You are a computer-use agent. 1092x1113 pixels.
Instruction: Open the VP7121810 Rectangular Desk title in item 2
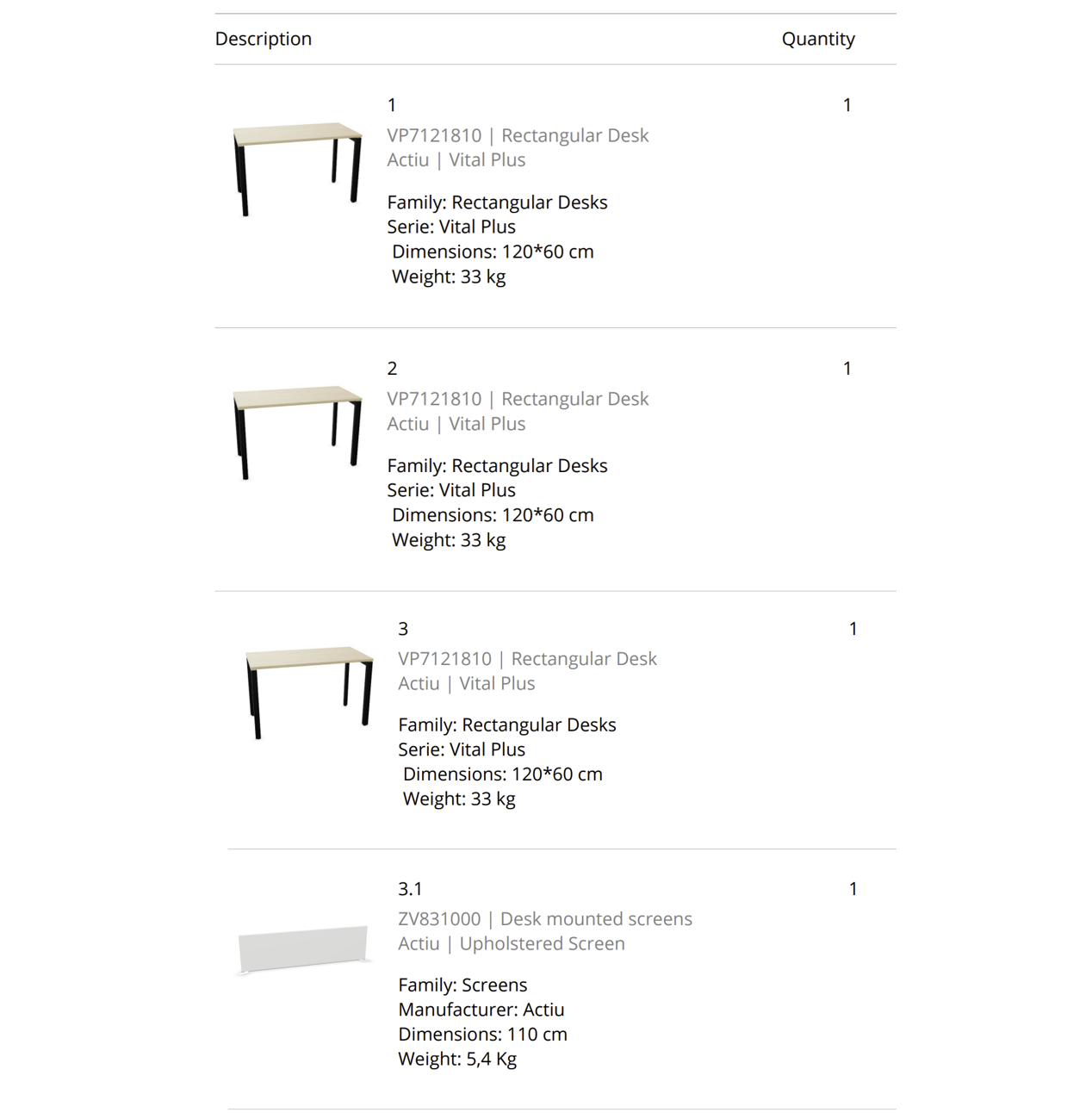coord(518,399)
